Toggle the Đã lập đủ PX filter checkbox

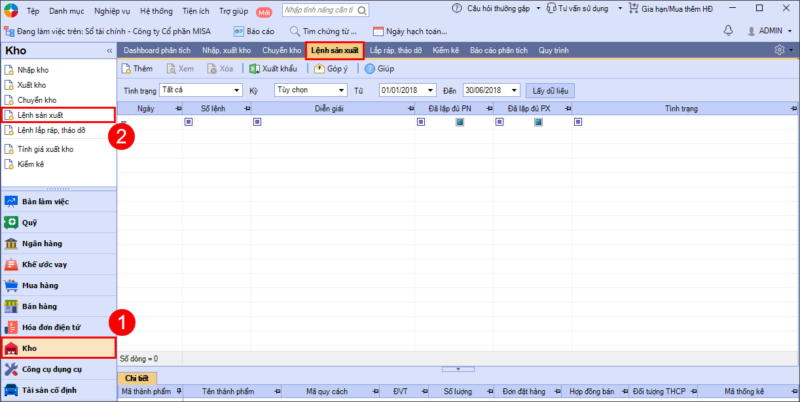coord(538,122)
